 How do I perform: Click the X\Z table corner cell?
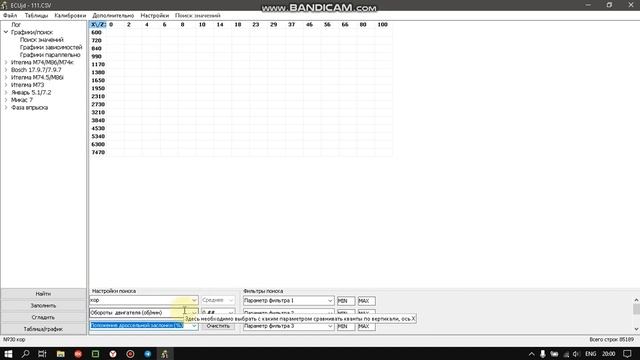click(x=98, y=24)
